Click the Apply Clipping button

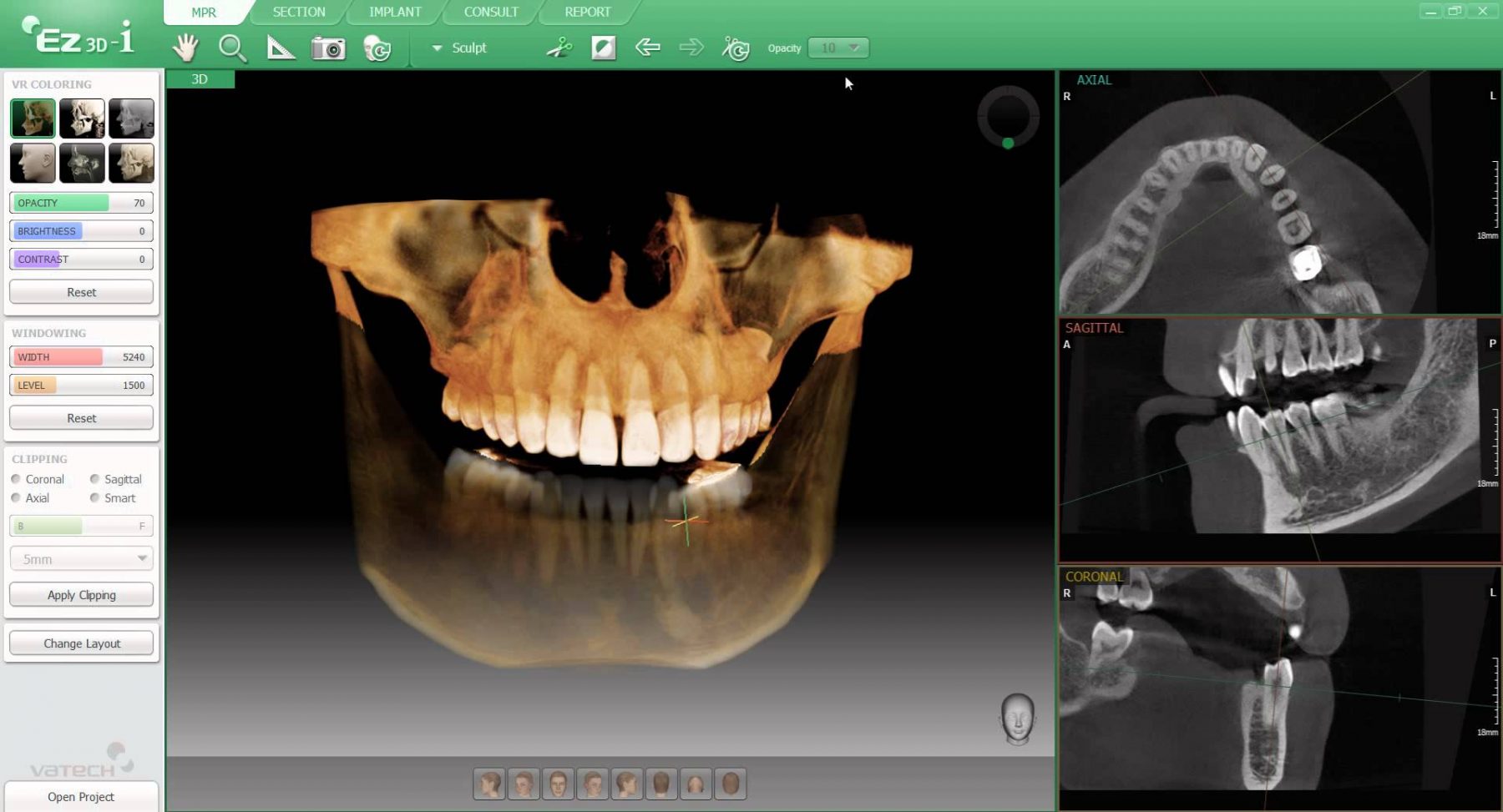[80, 594]
